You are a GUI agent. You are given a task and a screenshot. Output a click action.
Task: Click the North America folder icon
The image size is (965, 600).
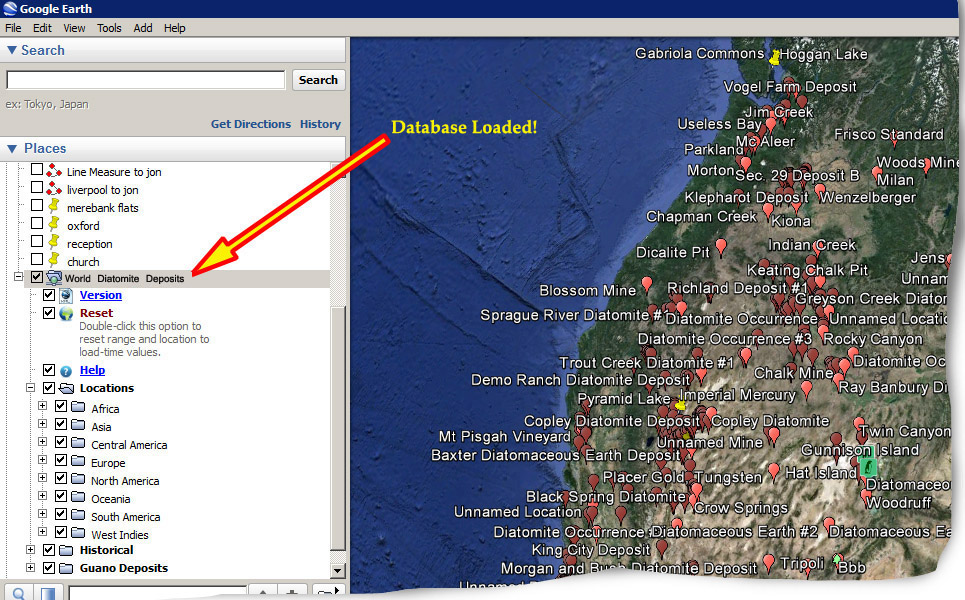(78, 478)
